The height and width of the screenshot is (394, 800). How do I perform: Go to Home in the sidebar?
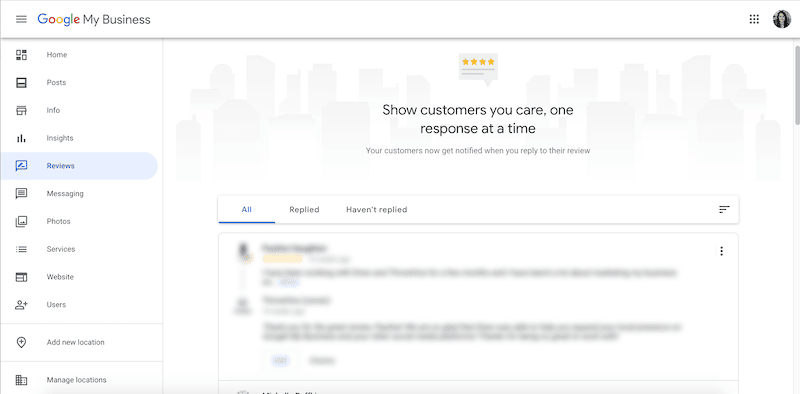(x=57, y=55)
